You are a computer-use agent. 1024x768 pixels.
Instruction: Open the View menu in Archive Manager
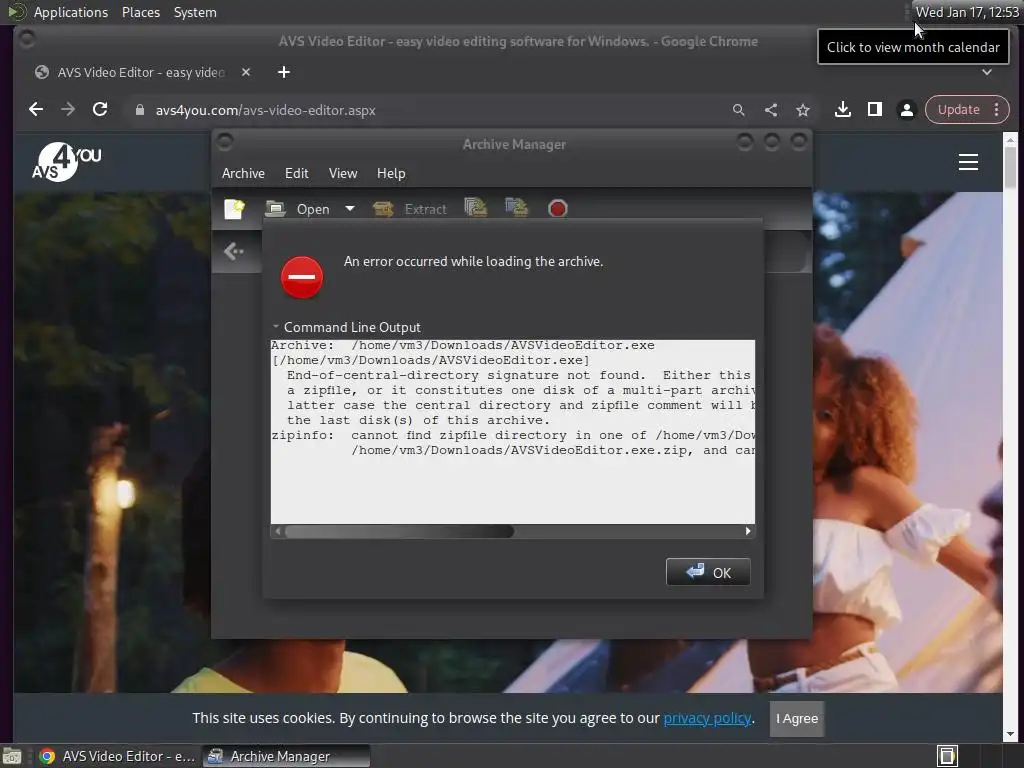[343, 173]
